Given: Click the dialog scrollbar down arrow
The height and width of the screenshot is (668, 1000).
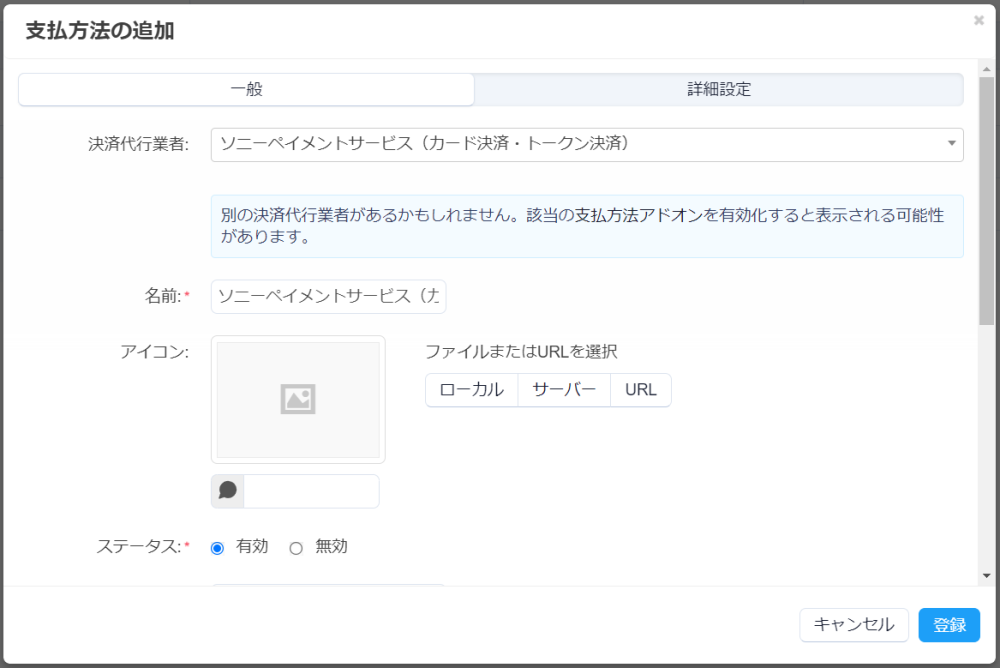Looking at the screenshot, I should (987, 575).
